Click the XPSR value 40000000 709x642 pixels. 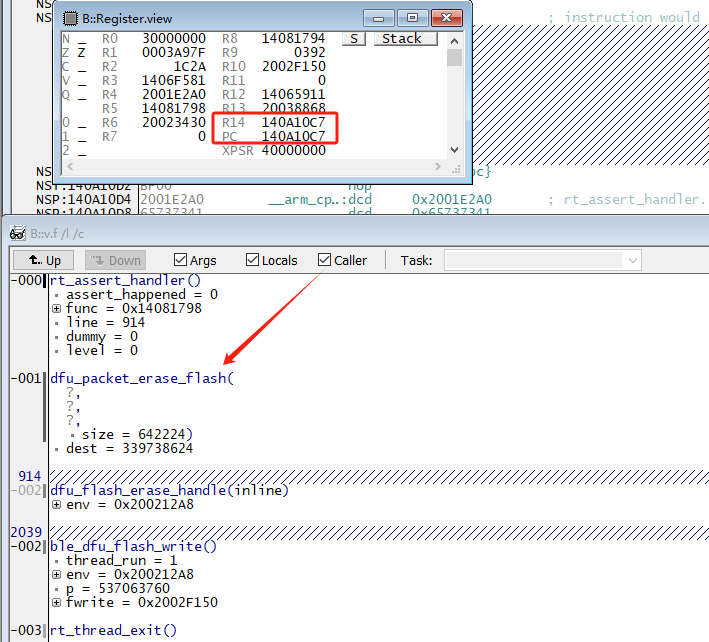[293, 150]
